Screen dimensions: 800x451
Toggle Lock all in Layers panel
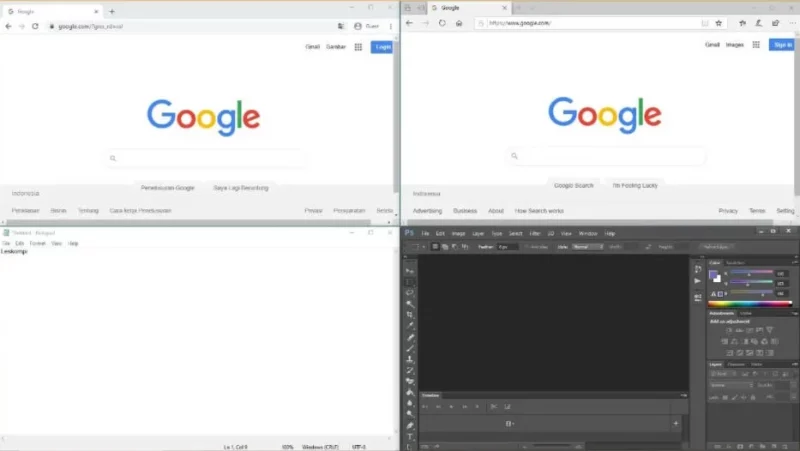(753, 397)
